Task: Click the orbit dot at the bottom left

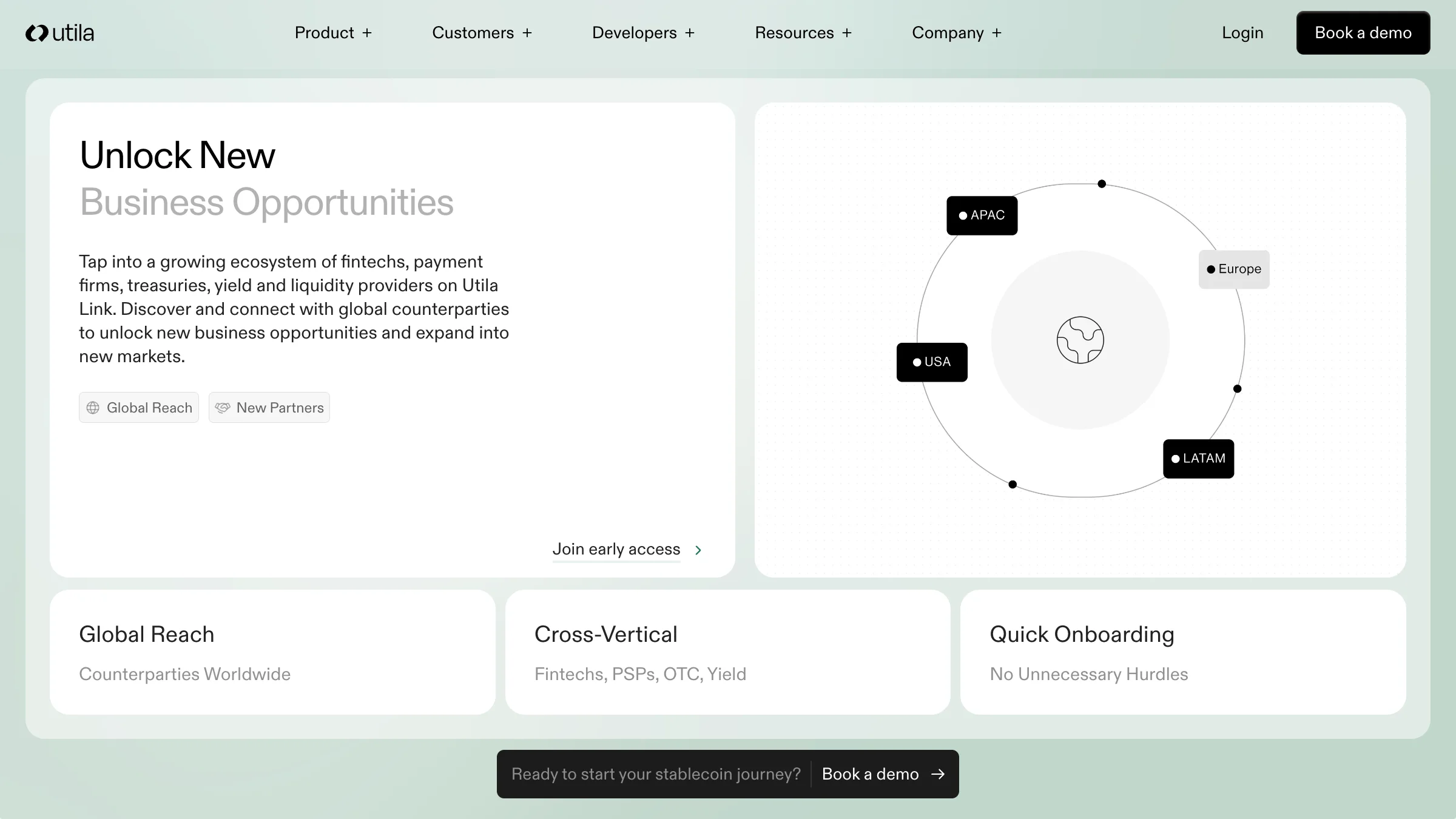Action: tap(1013, 484)
